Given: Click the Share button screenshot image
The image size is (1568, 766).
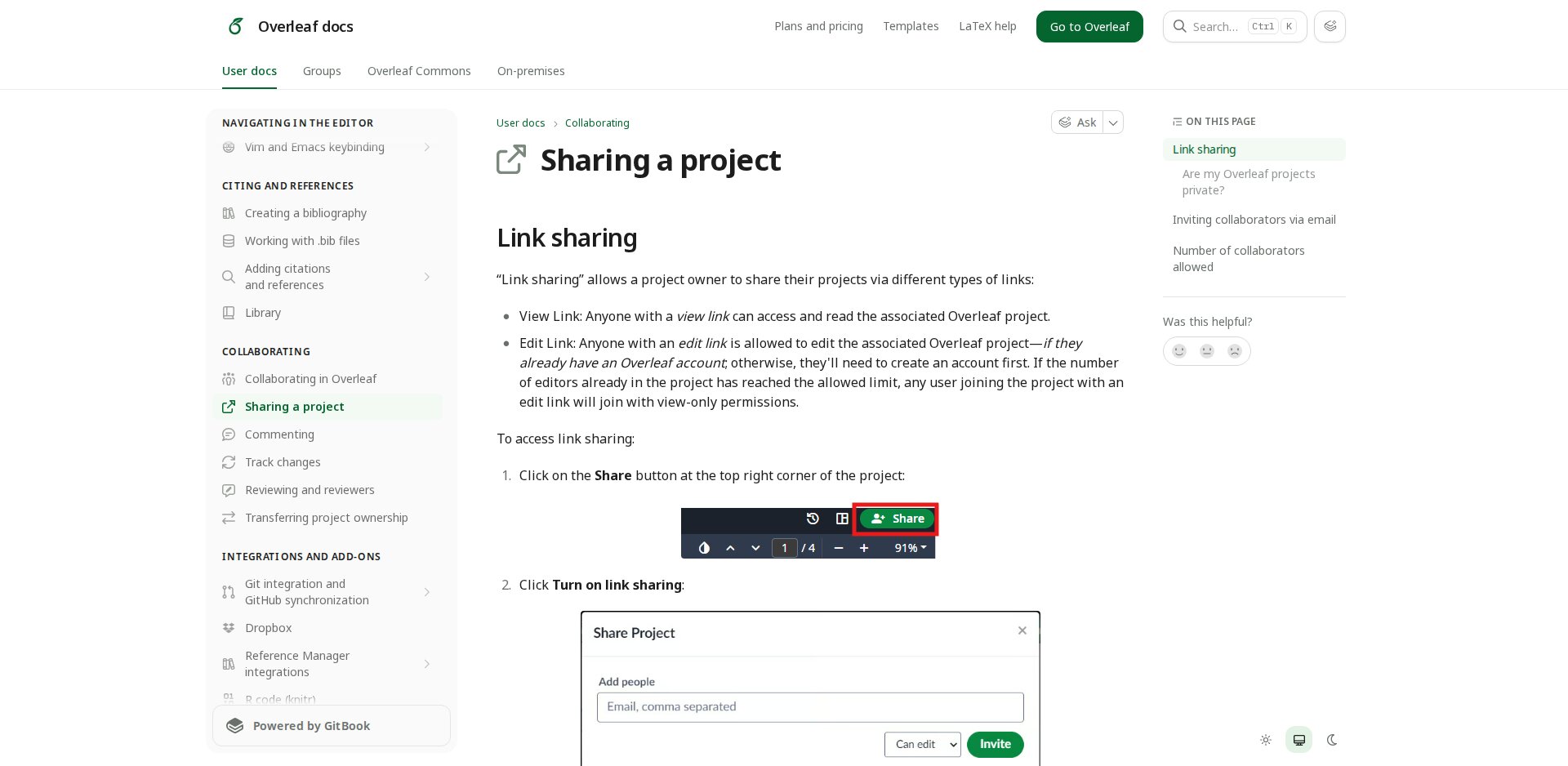Looking at the screenshot, I should point(808,532).
